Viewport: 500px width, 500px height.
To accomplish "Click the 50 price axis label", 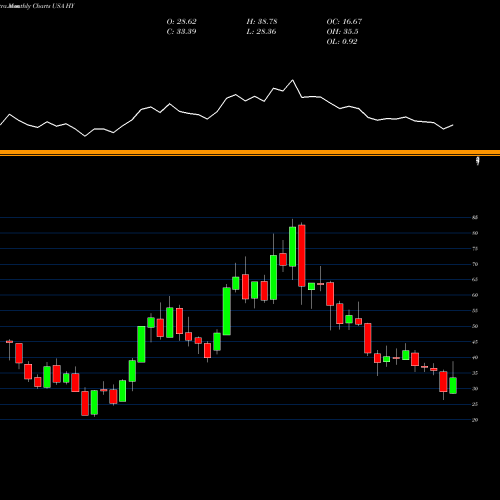I will point(475,326).
